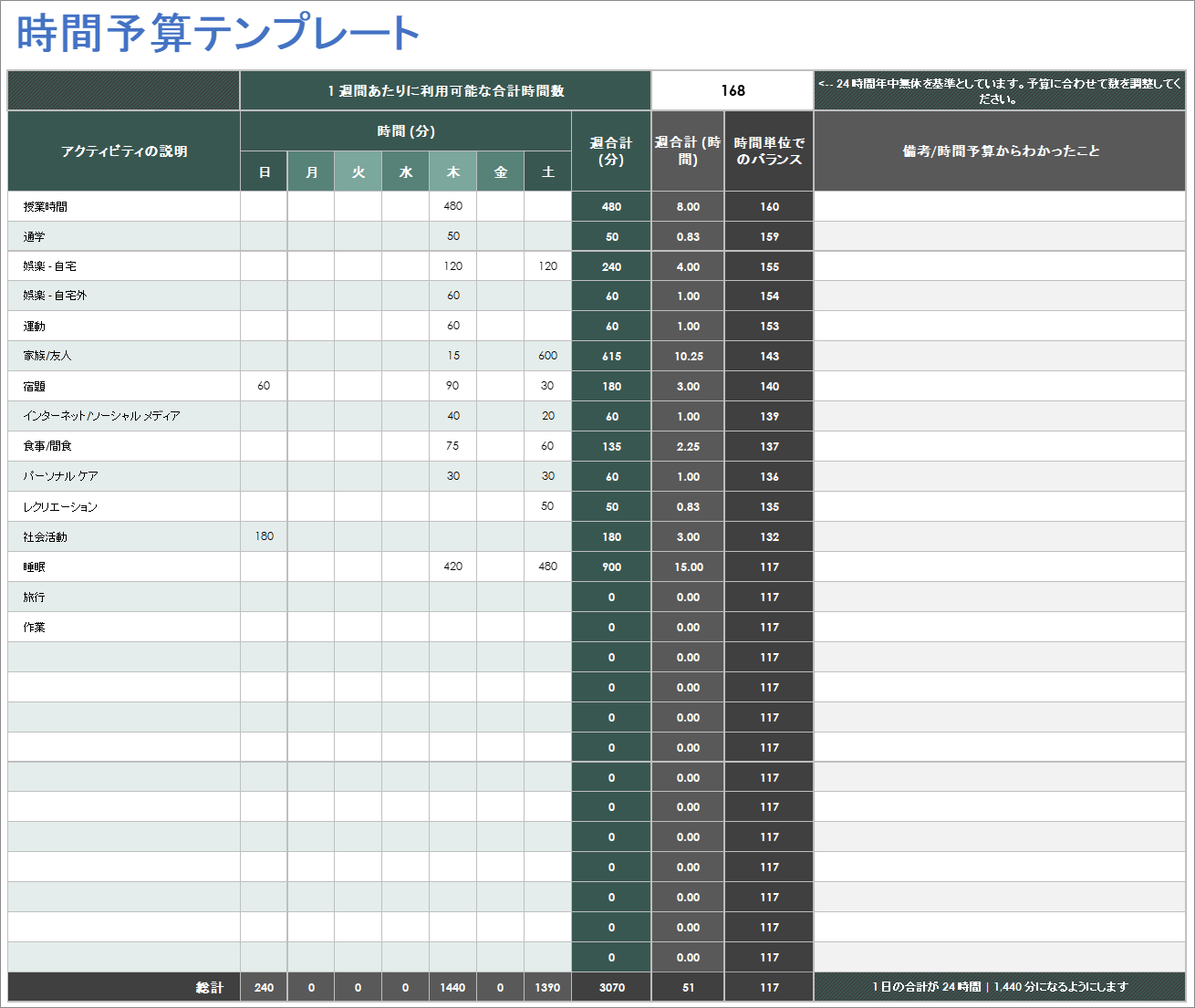The image size is (1195, 1008).
Task: Select the 作業 activity cell
Action: click(x=124, y=627)
